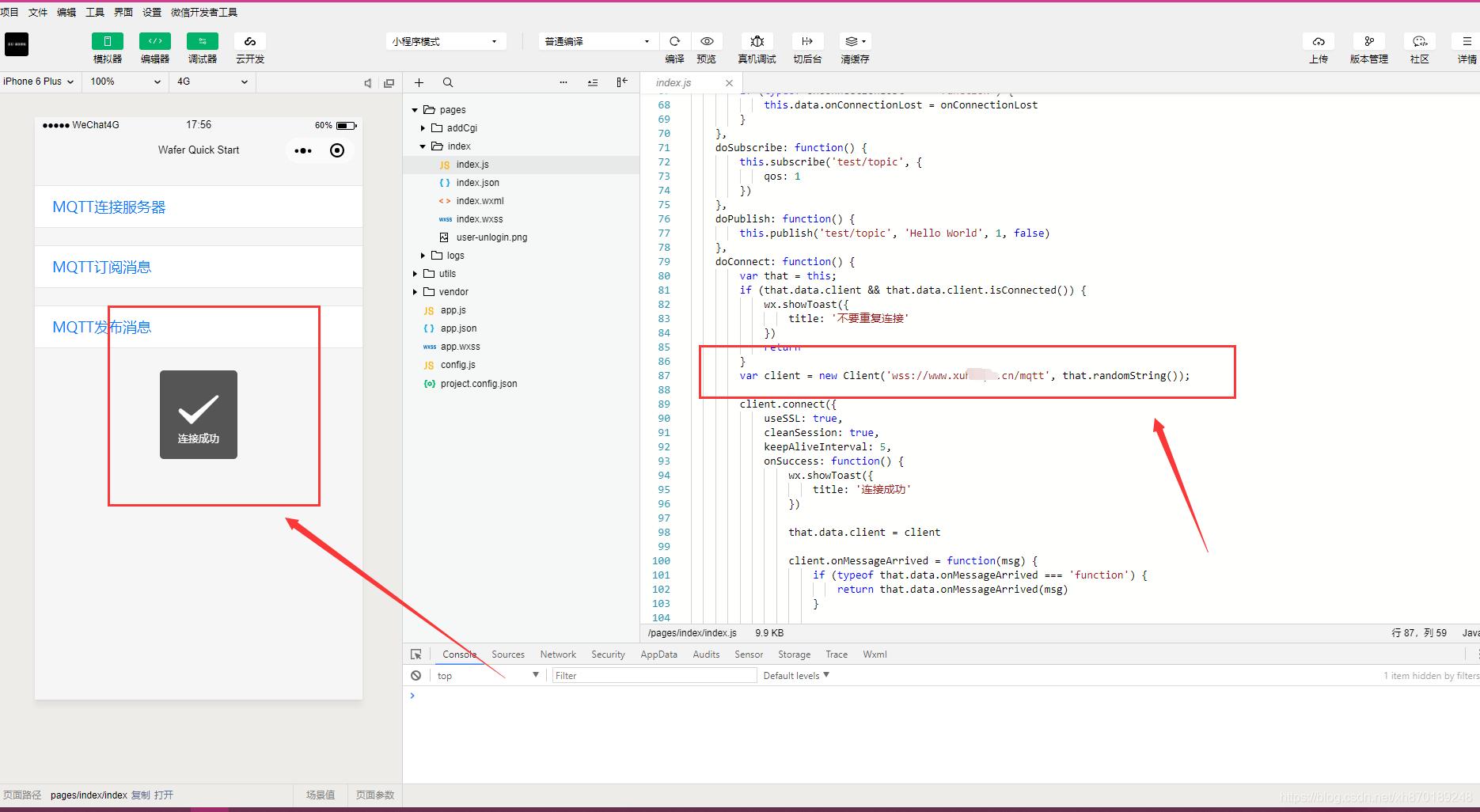Open the Default levels dropdown
This screenshot has width=1480, height=812.
point(796,676)
